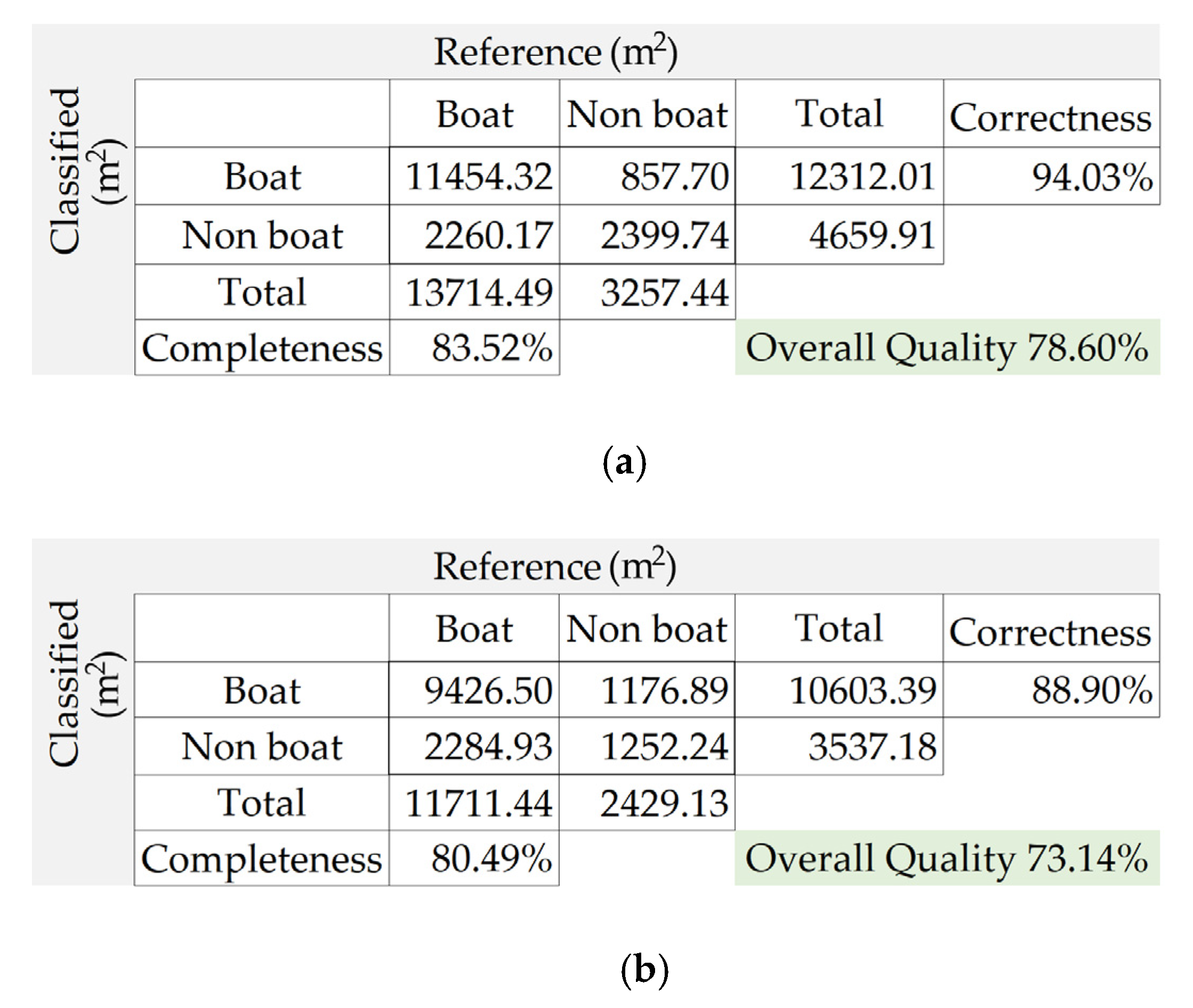Image resolution: width=1193 pixels, height=1008 pixels.
Task: Click the cell showing 11454.32
Action: [x=478, y=176]
